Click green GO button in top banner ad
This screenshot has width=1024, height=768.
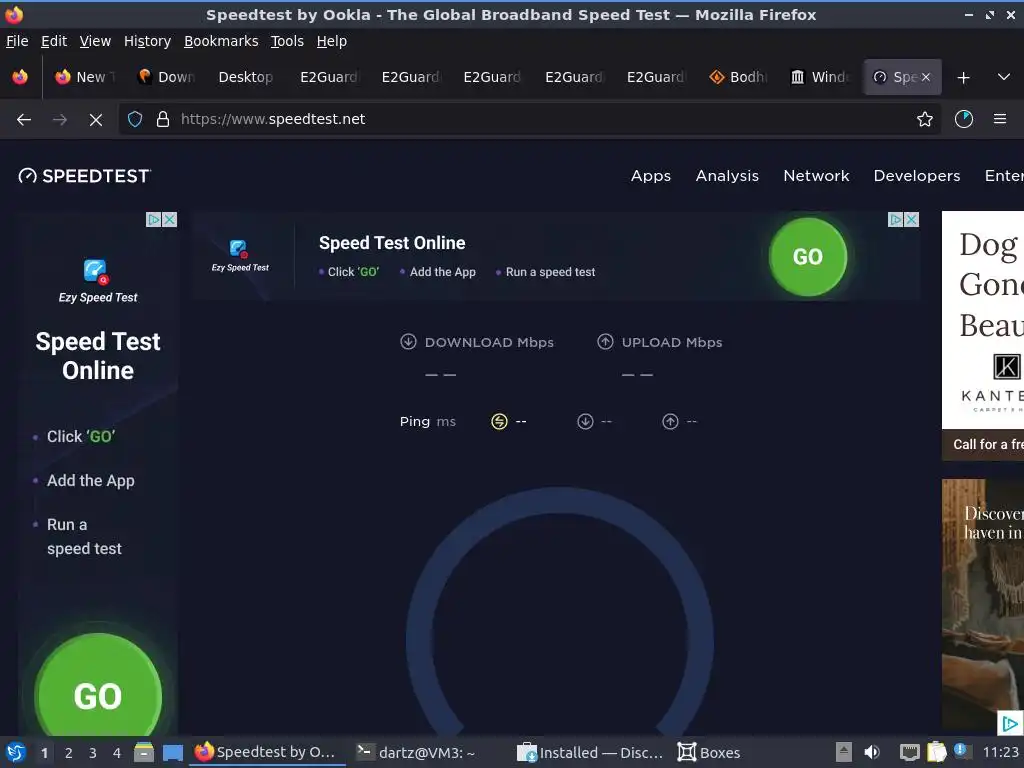click(x=808, y=257)
